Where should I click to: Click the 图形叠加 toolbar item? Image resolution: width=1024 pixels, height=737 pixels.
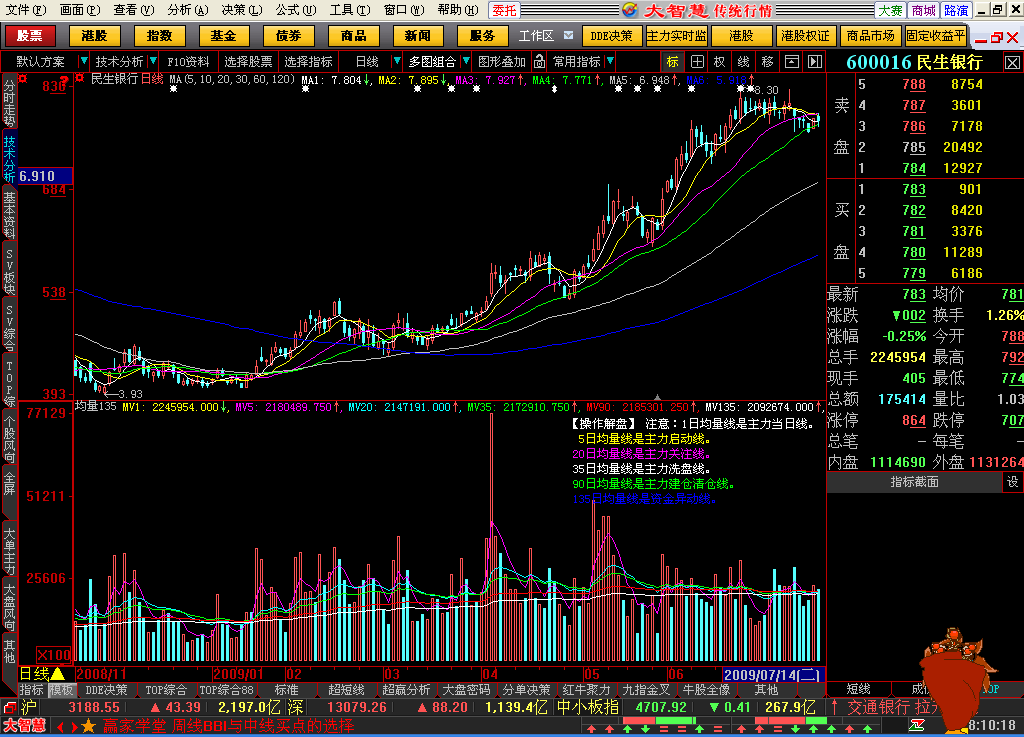tap(502, 62)
